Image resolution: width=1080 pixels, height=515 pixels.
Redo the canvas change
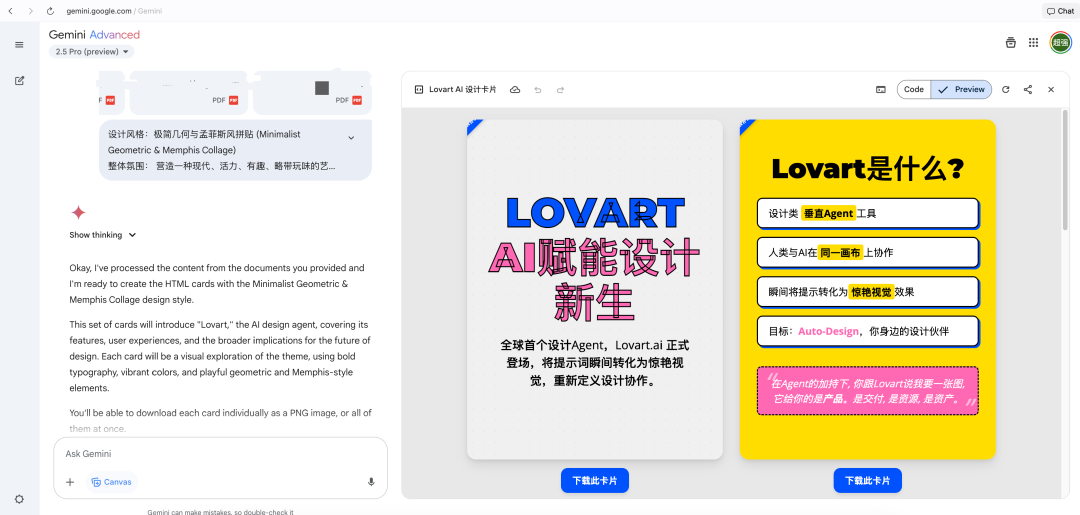[560, 90]
